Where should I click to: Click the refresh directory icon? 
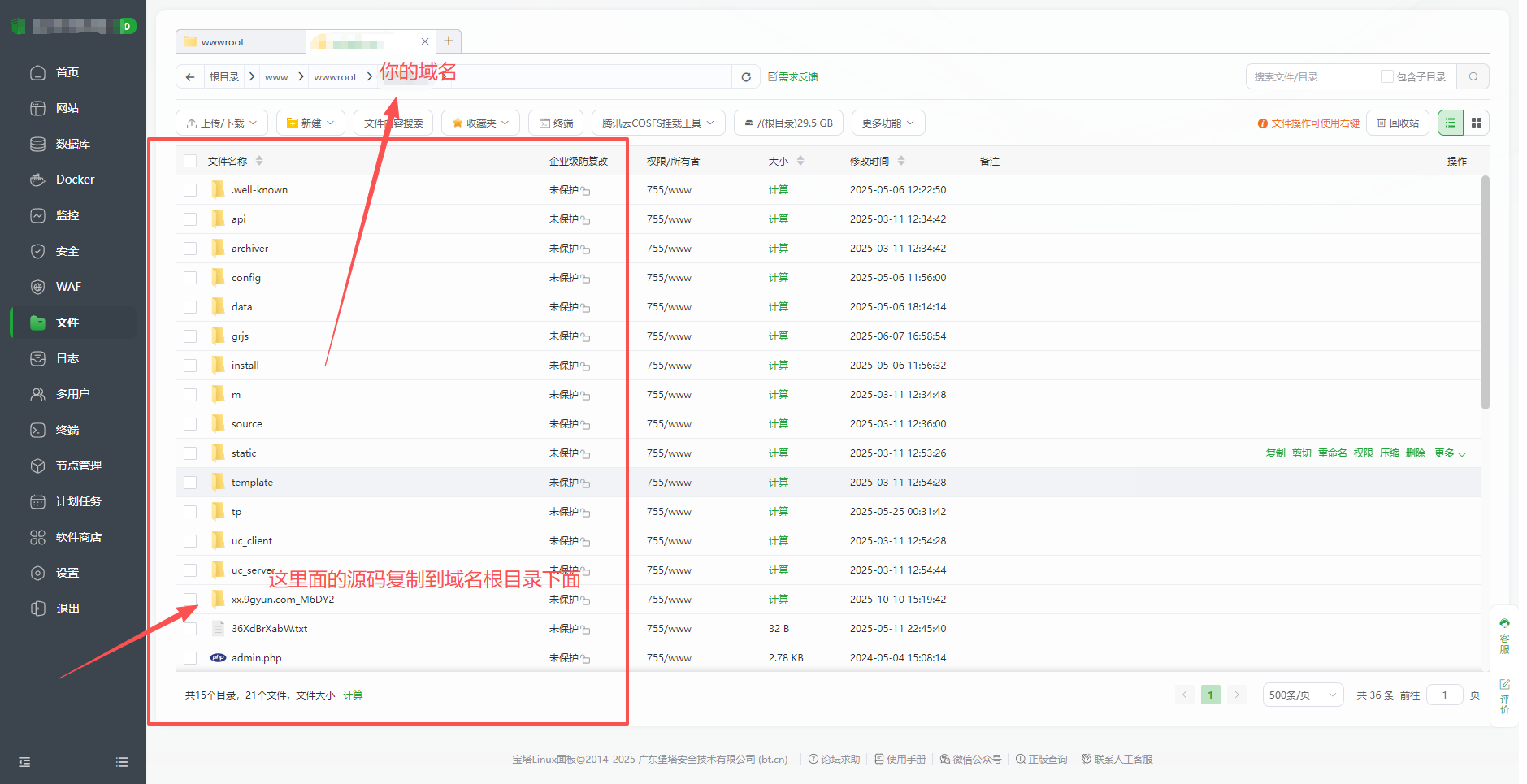pos(745,77)
